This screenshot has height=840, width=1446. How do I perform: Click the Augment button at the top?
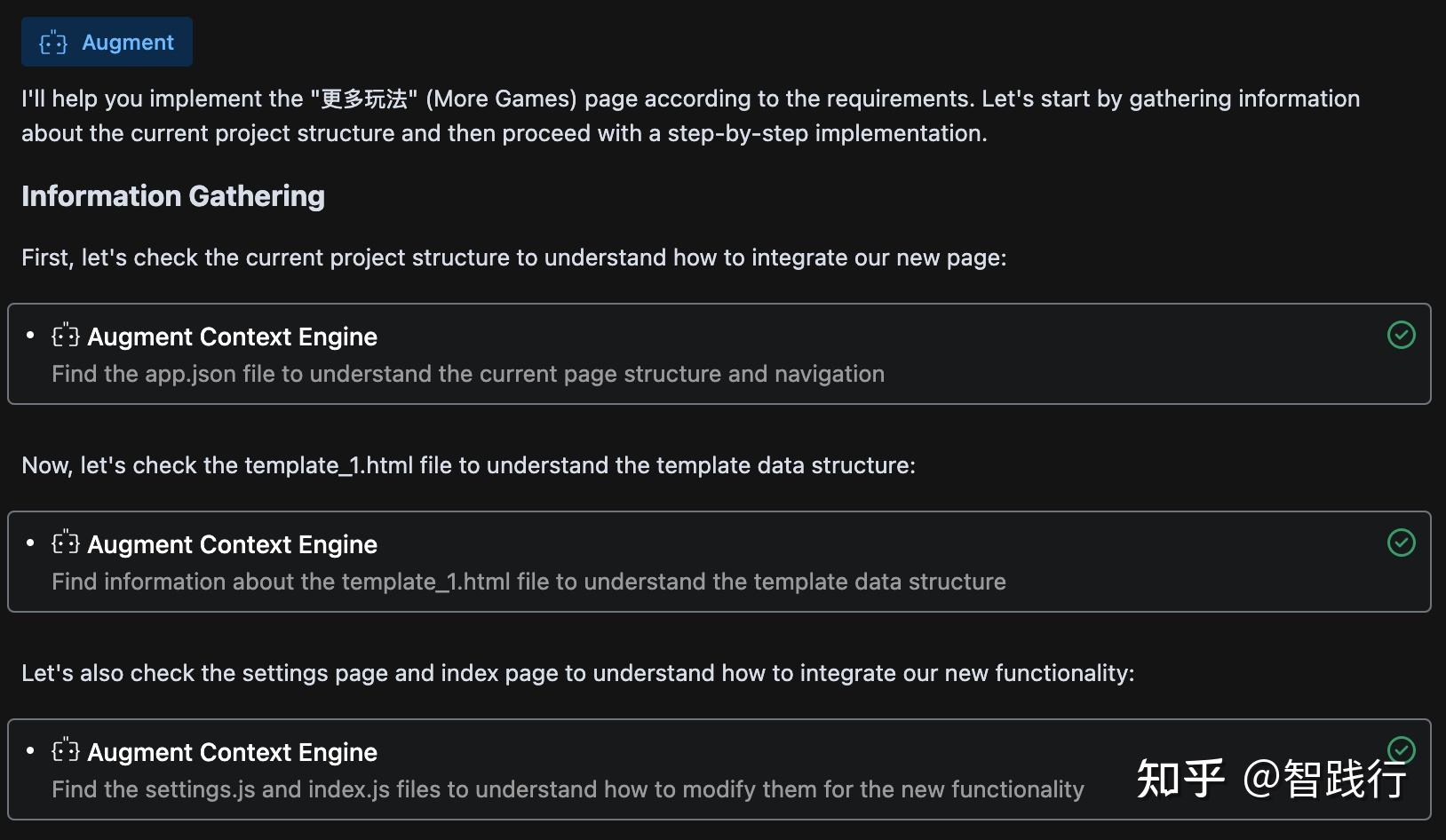click(106, 41)
